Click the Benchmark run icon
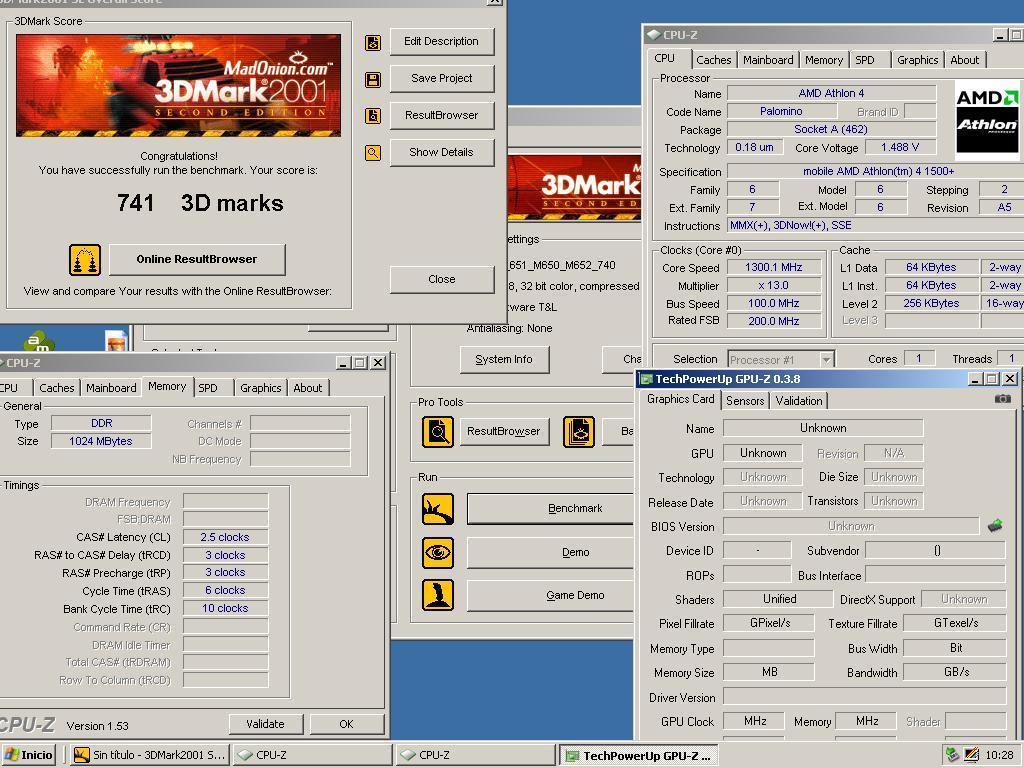 (438, 509)
